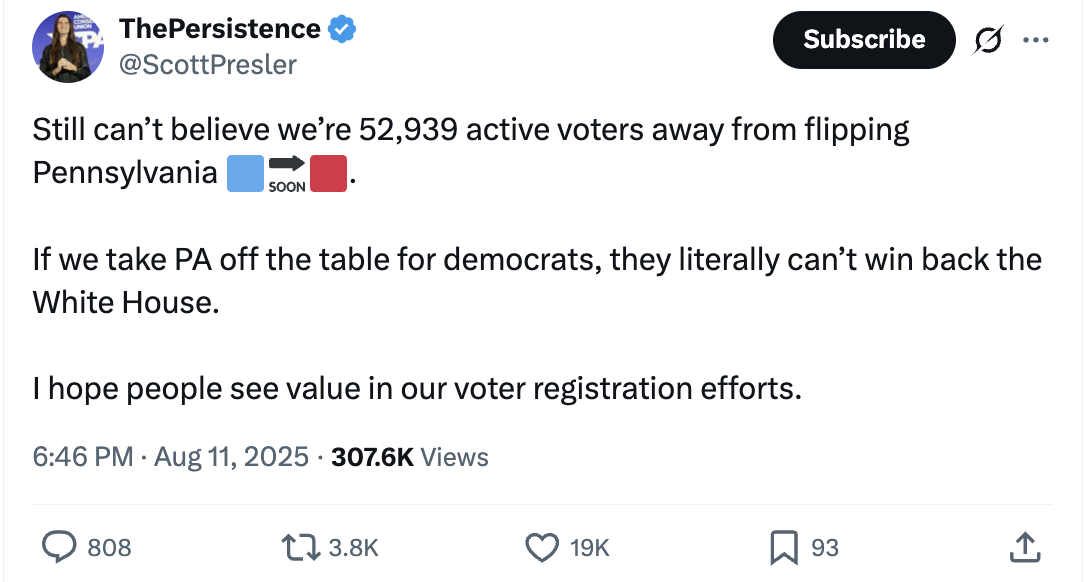
Task: Click the 3.8K reposts count
Action: click(x=354, y=547)
